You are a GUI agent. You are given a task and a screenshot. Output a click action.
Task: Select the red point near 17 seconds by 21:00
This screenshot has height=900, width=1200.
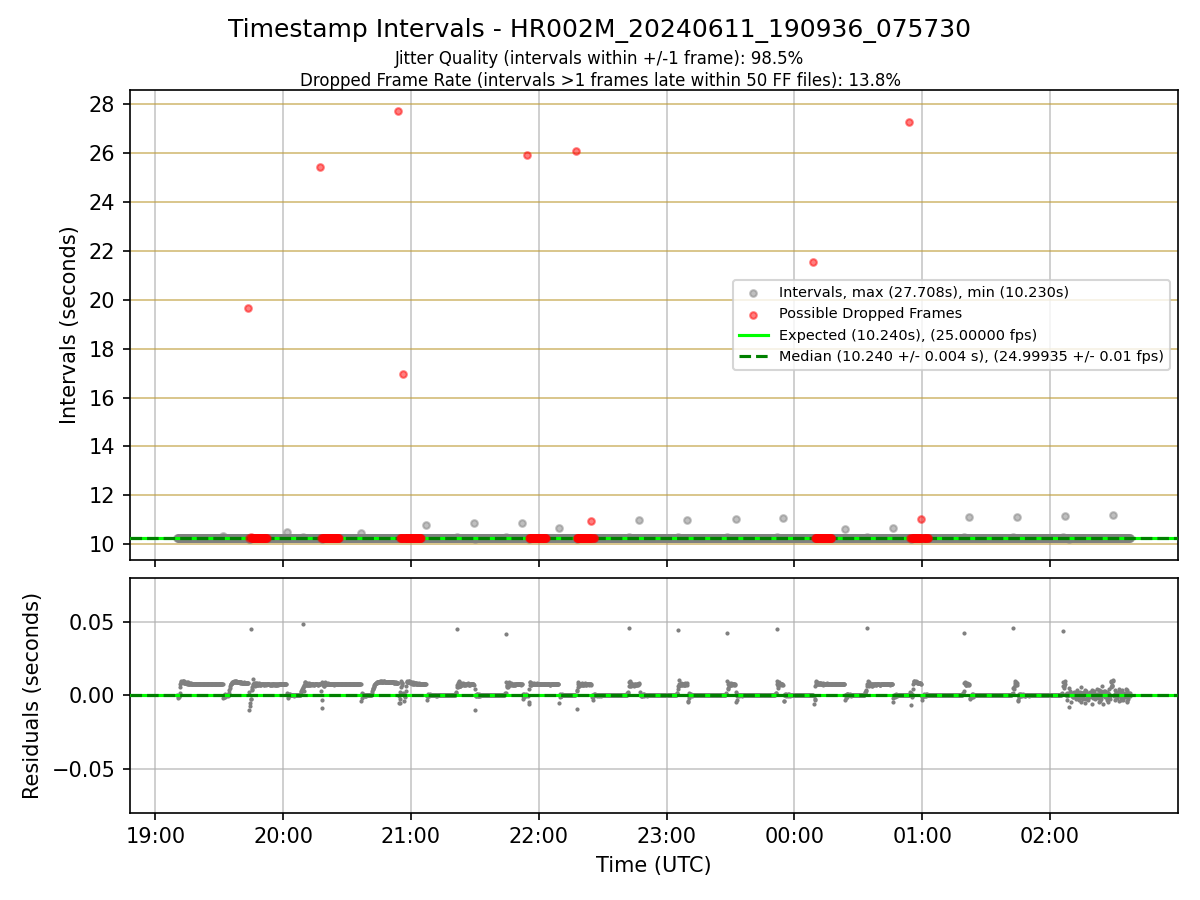tap(403, 374)
